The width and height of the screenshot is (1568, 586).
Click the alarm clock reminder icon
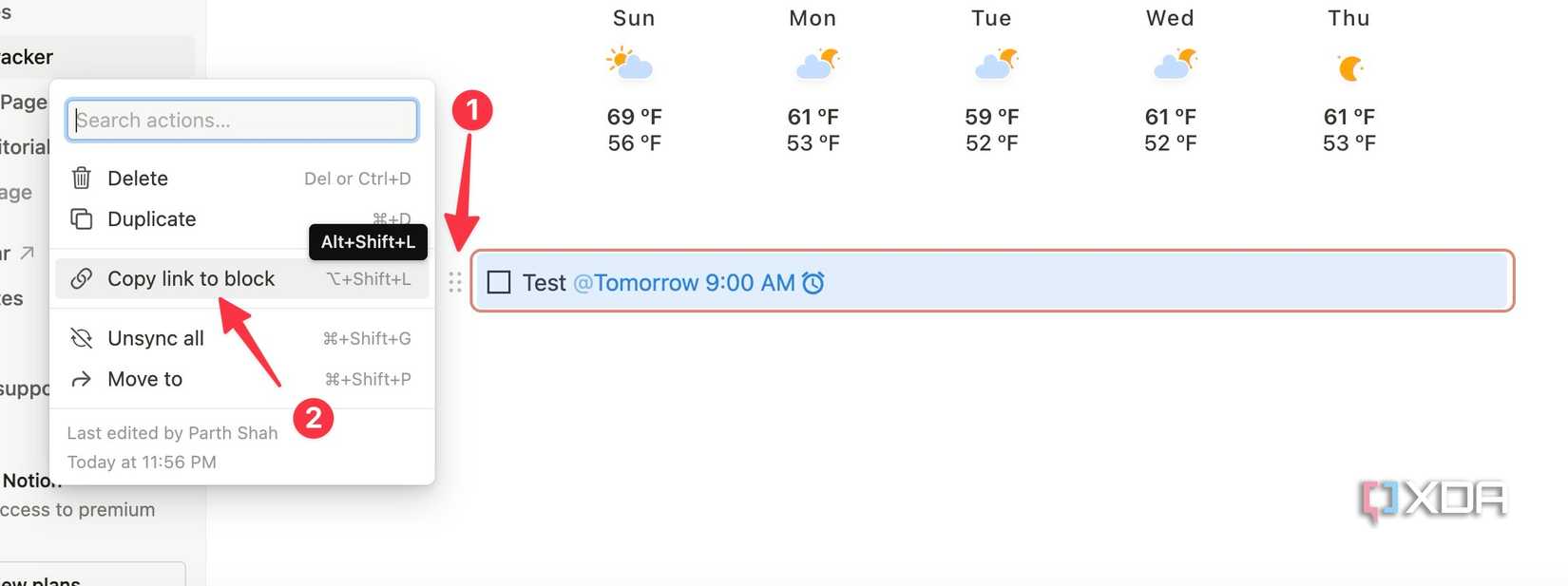point(813,282)
